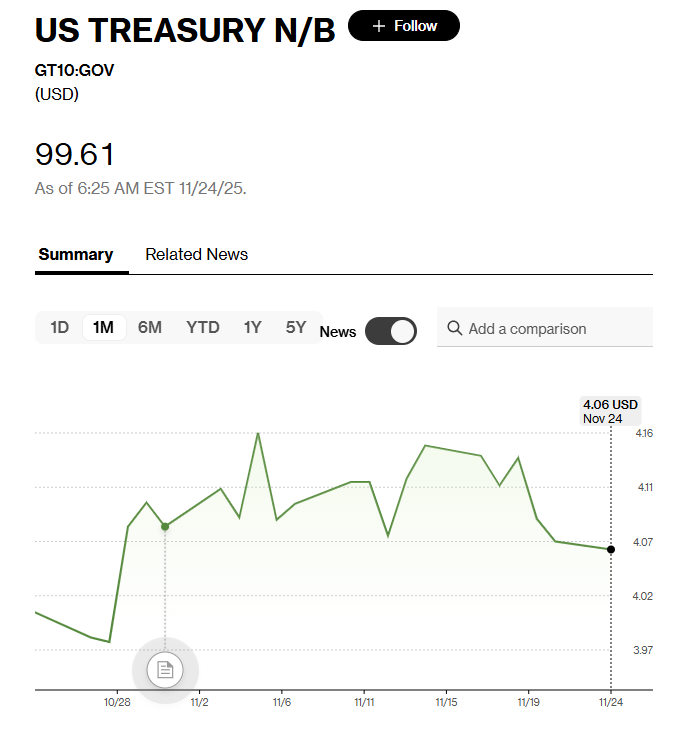Show the 5Y time range
Screen dimensions: 695x731
[296, 327]
